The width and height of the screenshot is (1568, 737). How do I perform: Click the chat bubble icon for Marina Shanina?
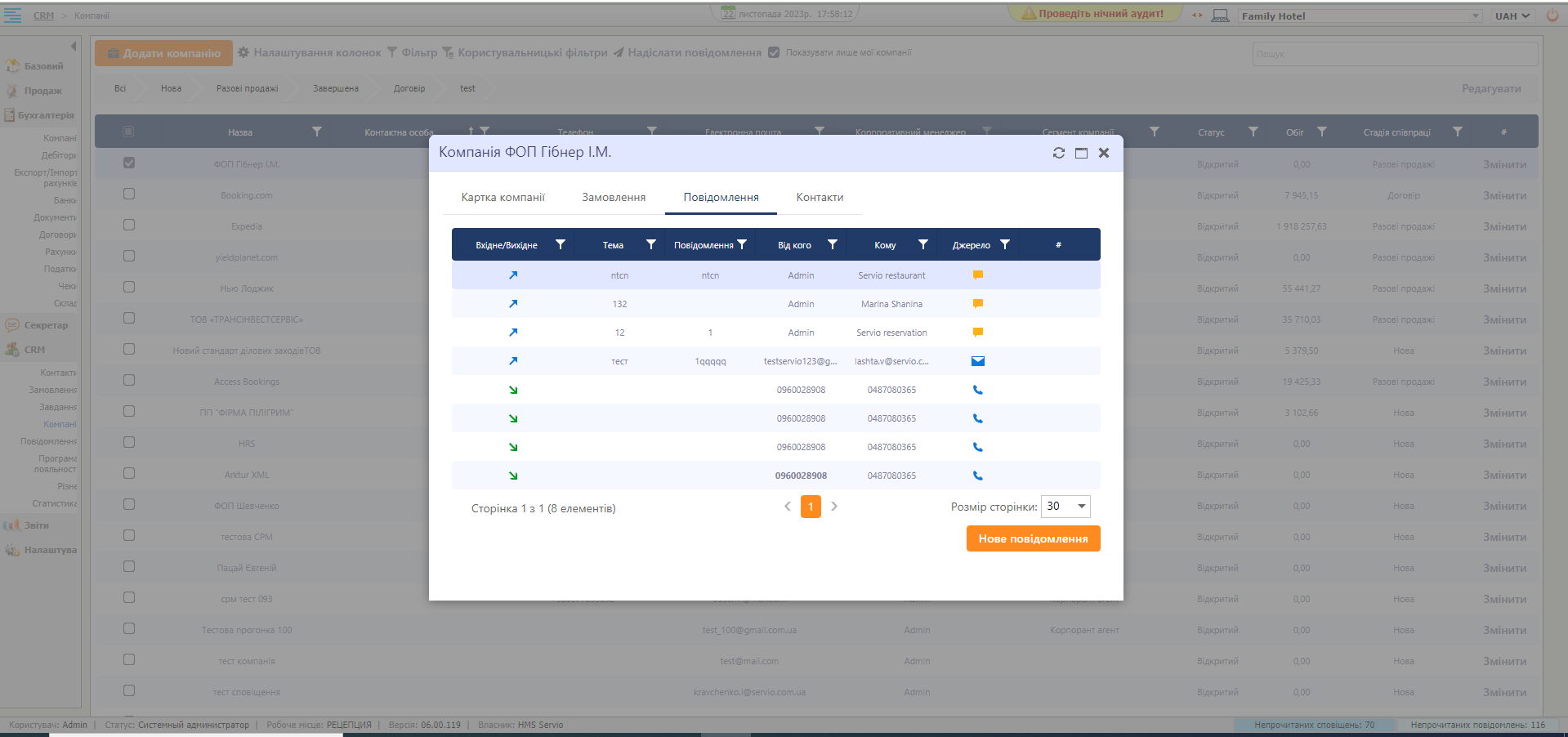pos(977,304)
